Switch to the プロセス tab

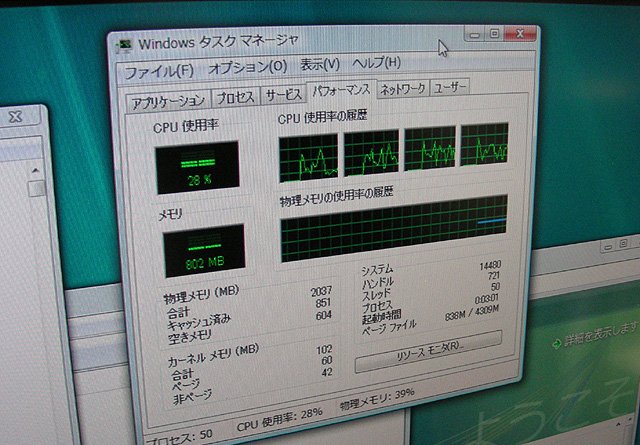click(x=236, y=98)
